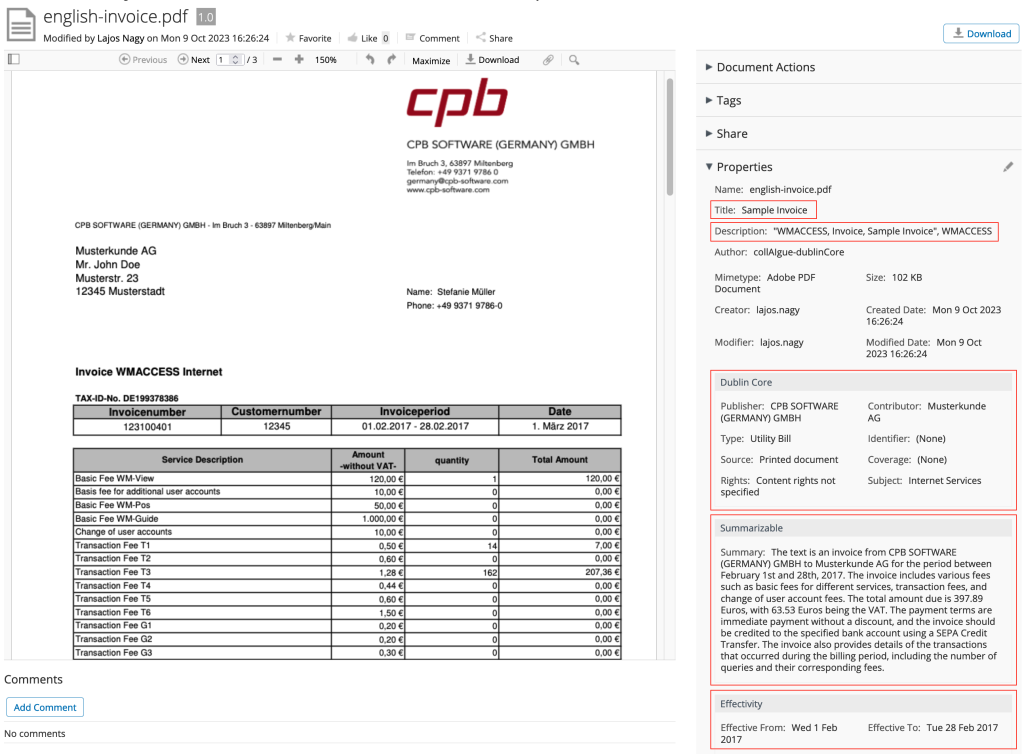Click the www.cpb-software.com address in the PDF
Image resolution: width=1024 pixels, height=754 pixels.
448,190
